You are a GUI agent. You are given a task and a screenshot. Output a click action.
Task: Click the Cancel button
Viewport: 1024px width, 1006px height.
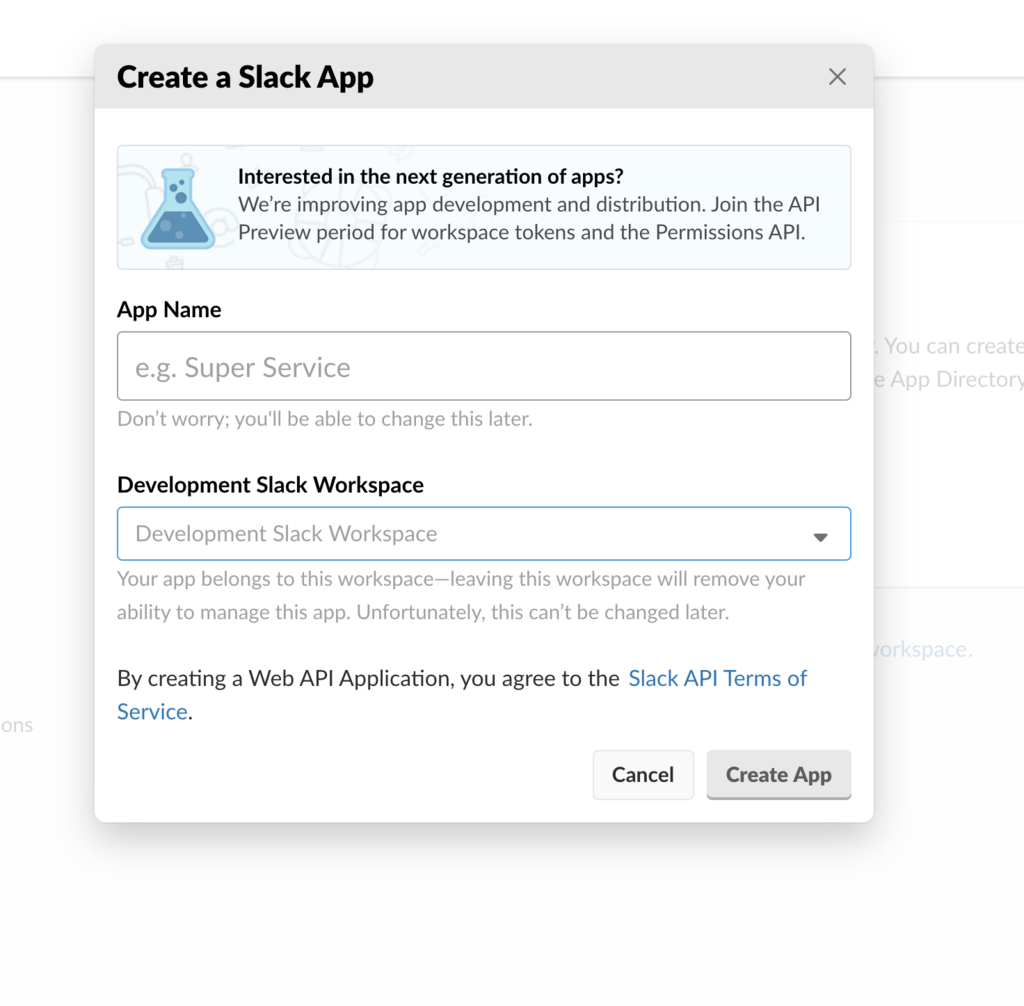tap(643, 775)
